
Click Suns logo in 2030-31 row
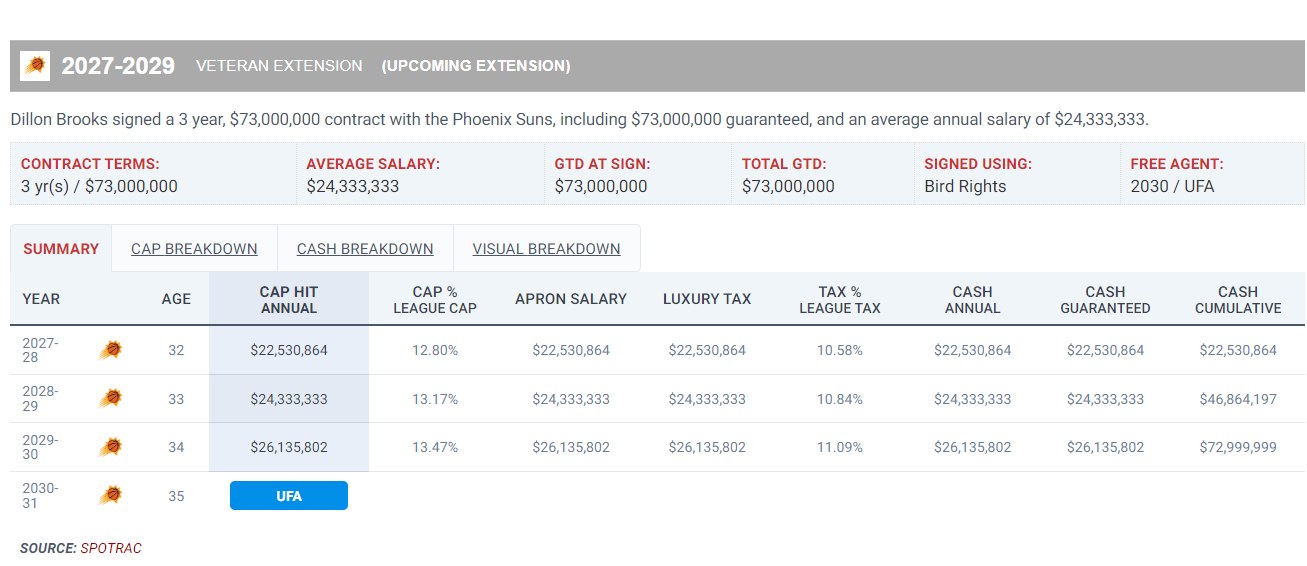110,495
